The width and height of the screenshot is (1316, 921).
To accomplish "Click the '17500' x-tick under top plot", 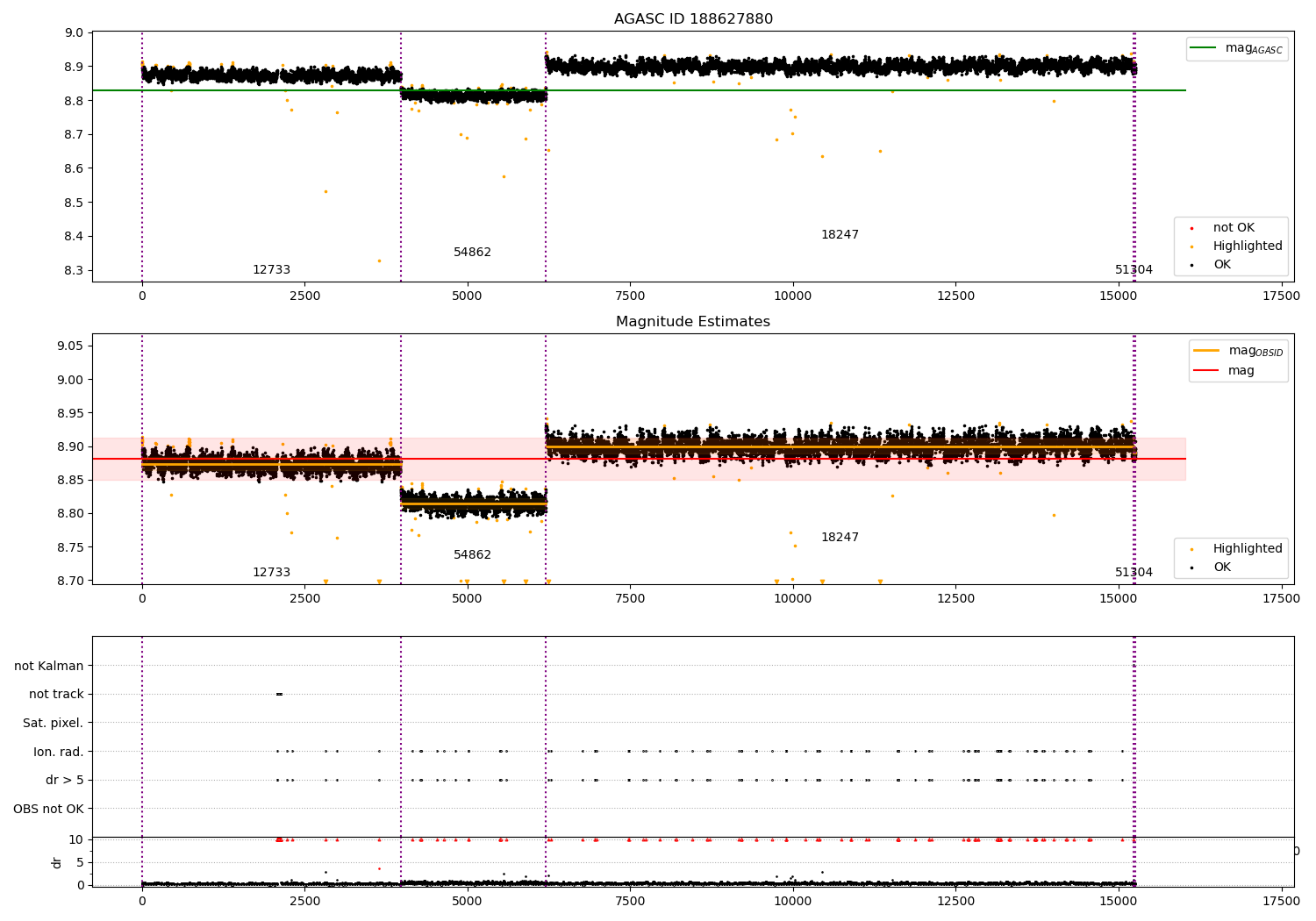I will pyautogui.click(x=1281, y=296).
